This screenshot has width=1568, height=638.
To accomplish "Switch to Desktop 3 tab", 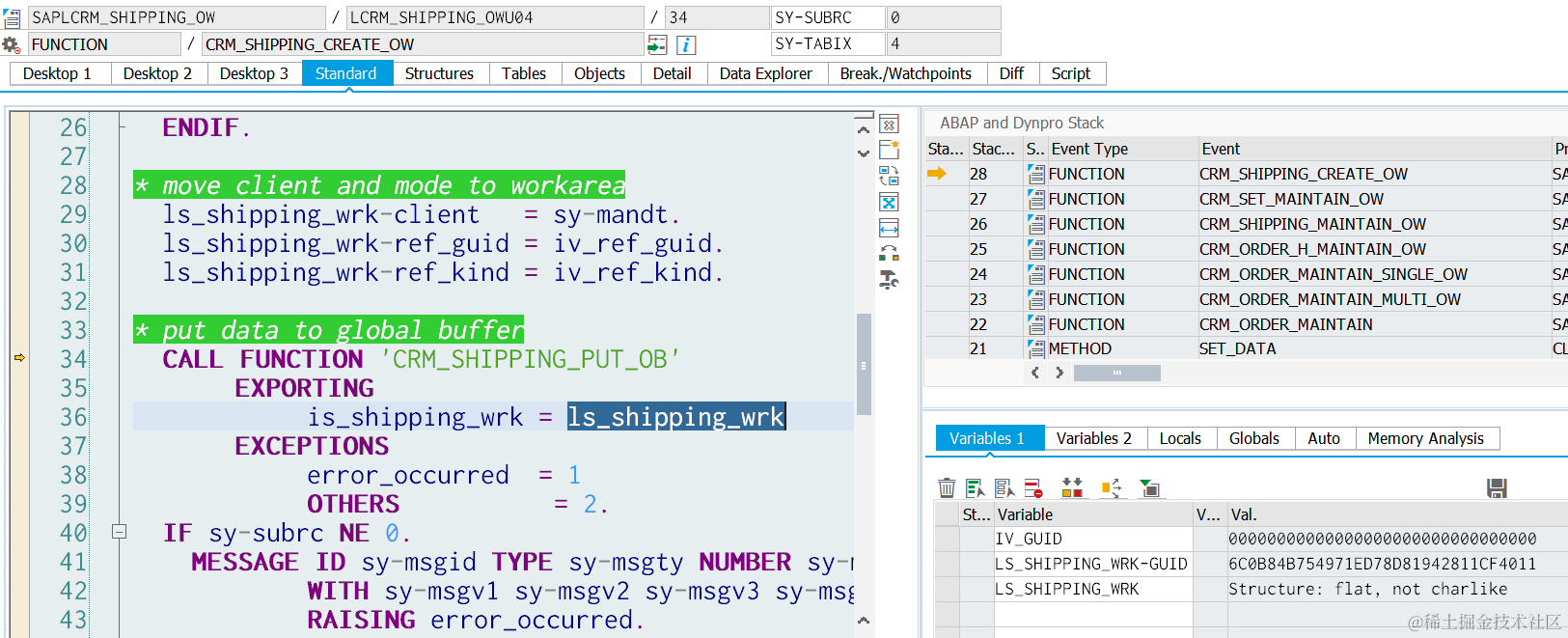I will point(254,73).
